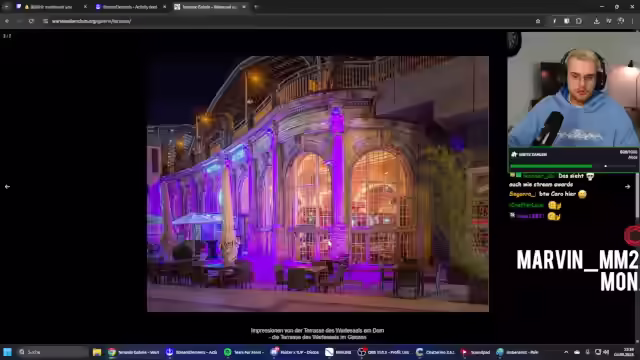
Task: Click the address bar URL field
Action: click(x=286, y=21)
